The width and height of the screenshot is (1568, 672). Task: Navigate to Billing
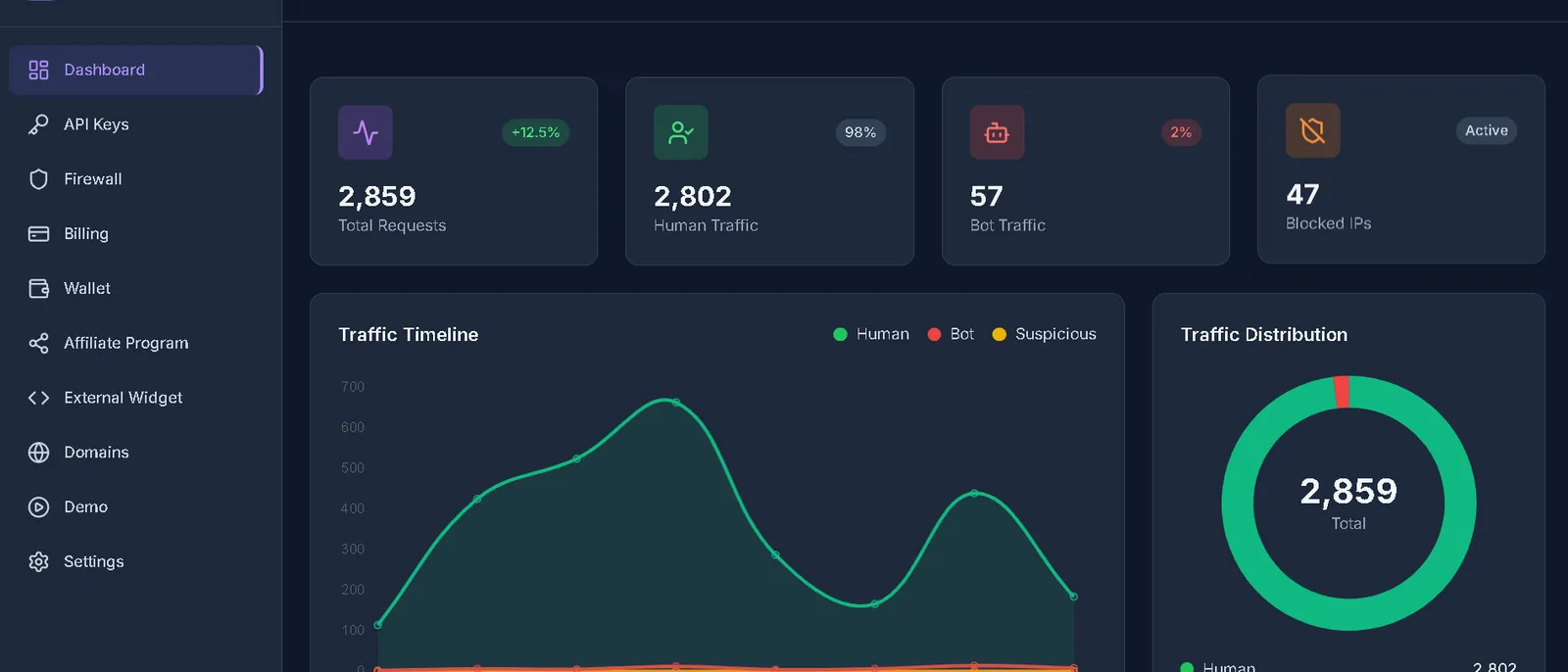point(136,234)
